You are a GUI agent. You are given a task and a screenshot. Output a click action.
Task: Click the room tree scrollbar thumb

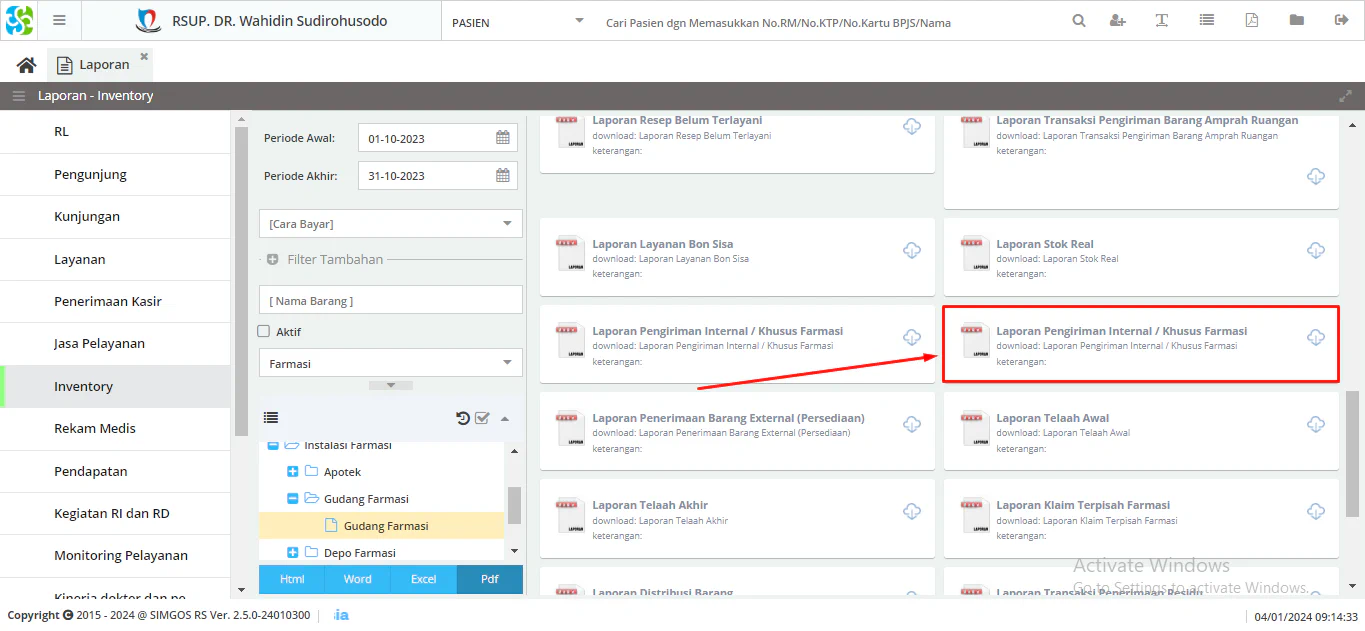pos(514,505)
